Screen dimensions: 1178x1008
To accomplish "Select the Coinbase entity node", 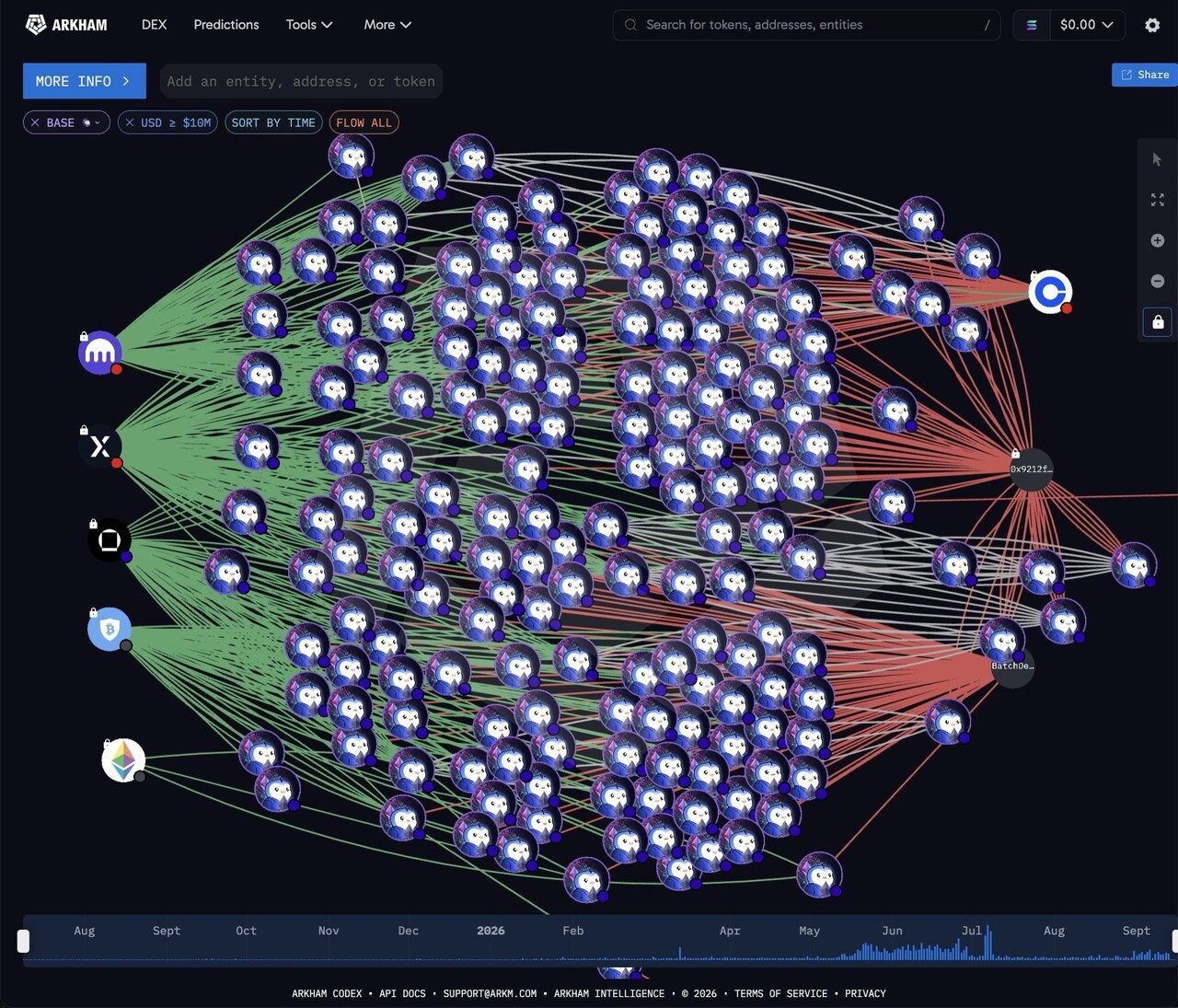I will pos(1050,292).
